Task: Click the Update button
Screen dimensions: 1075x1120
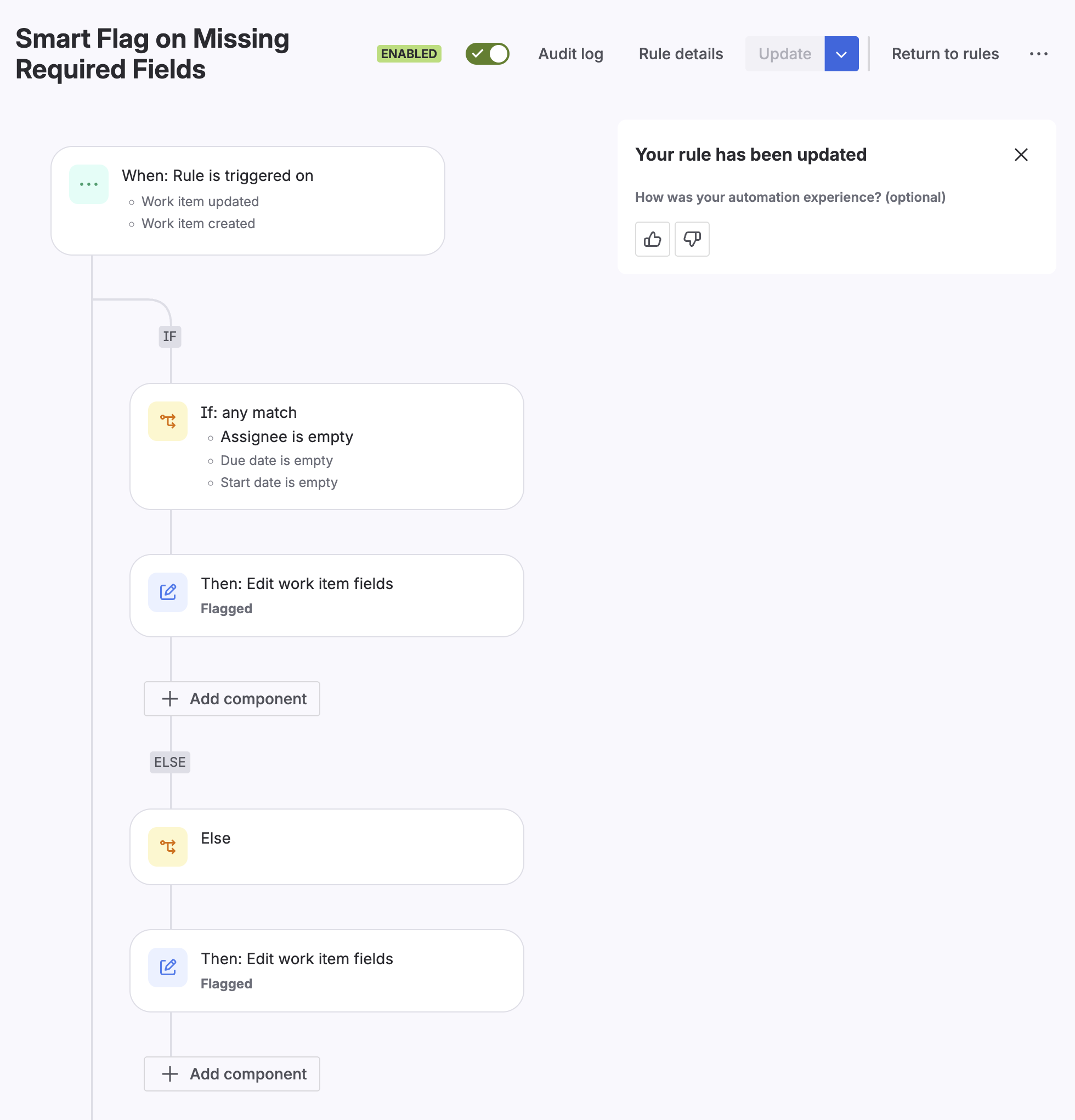Action: [x=784, y=54]
